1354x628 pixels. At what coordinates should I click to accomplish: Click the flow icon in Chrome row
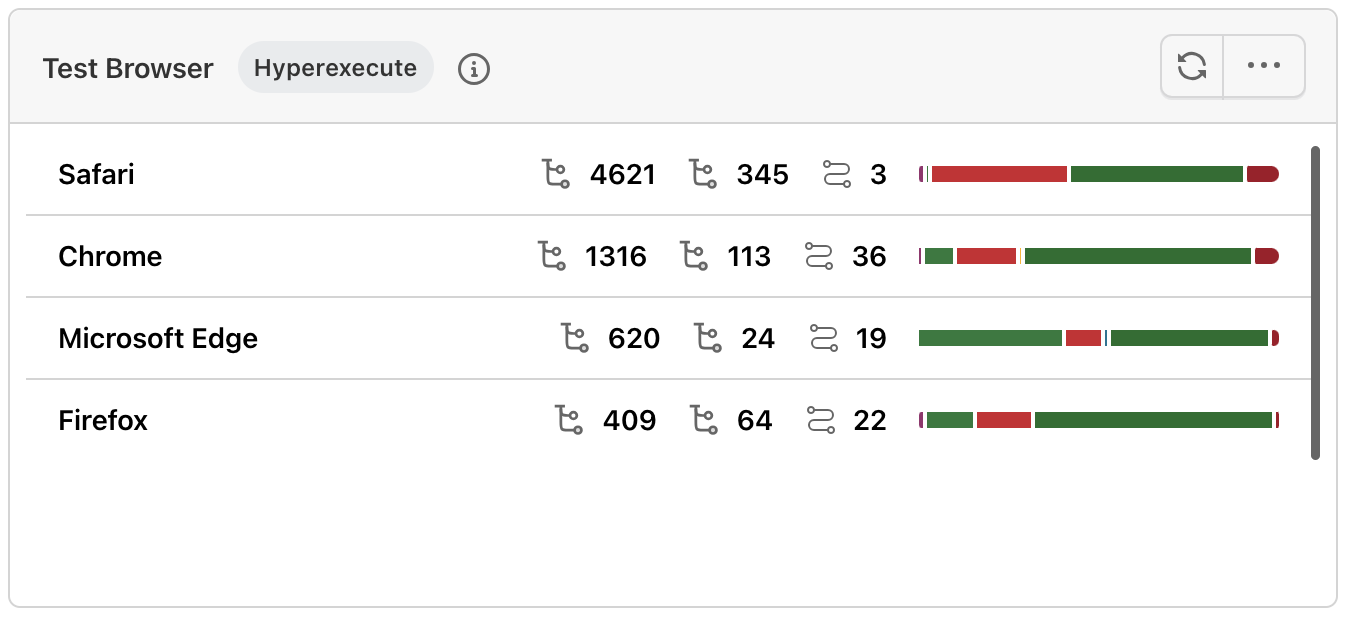819,257
